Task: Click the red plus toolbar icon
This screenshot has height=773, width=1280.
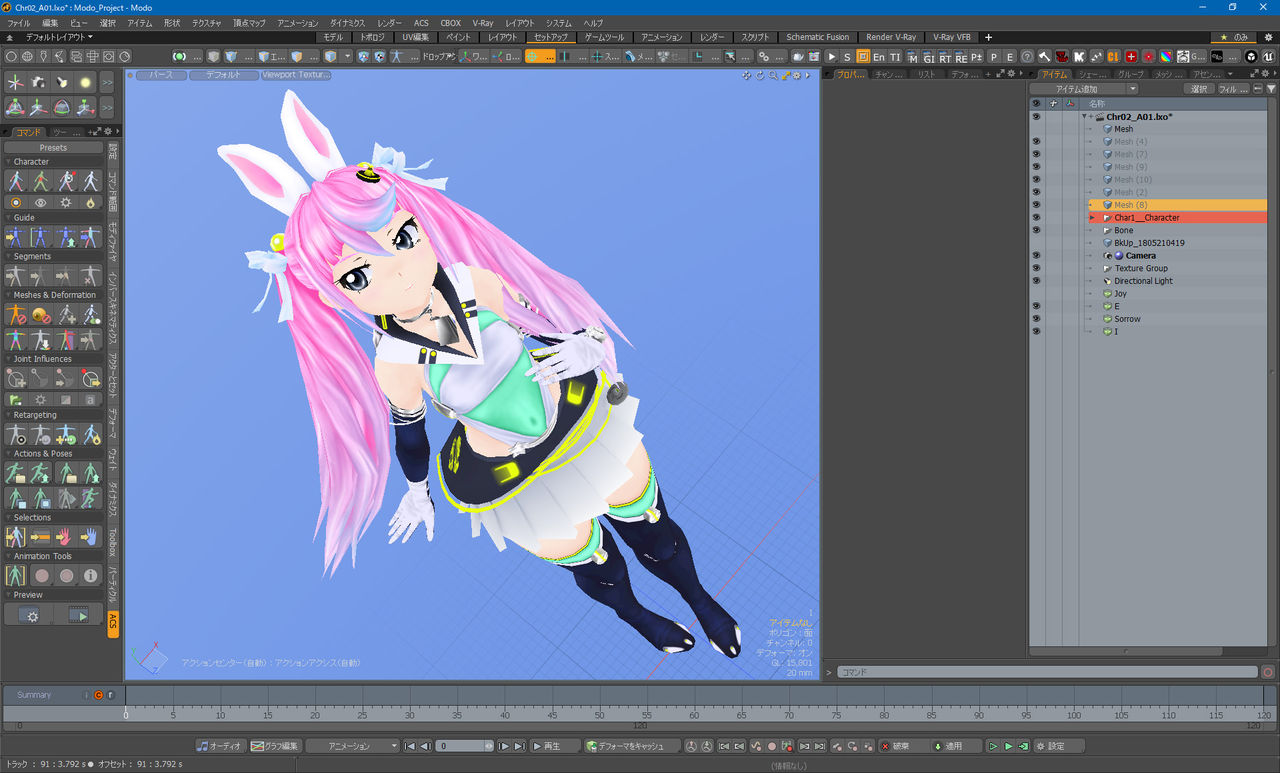Action: tap(1131, 56)
